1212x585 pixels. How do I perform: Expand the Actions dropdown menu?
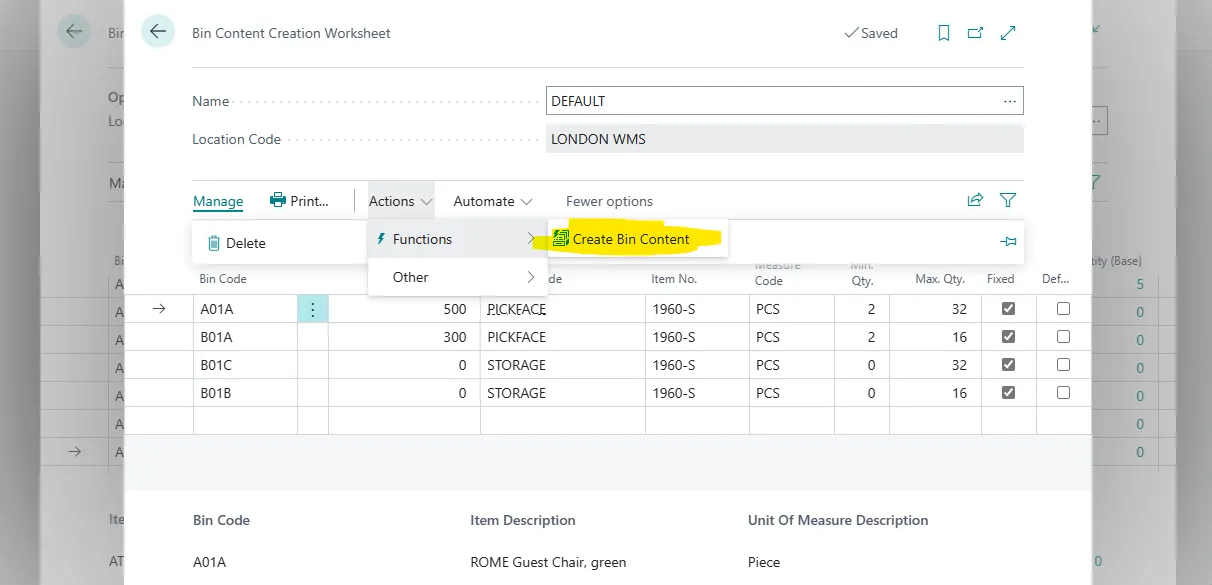(x=401, y=201)
